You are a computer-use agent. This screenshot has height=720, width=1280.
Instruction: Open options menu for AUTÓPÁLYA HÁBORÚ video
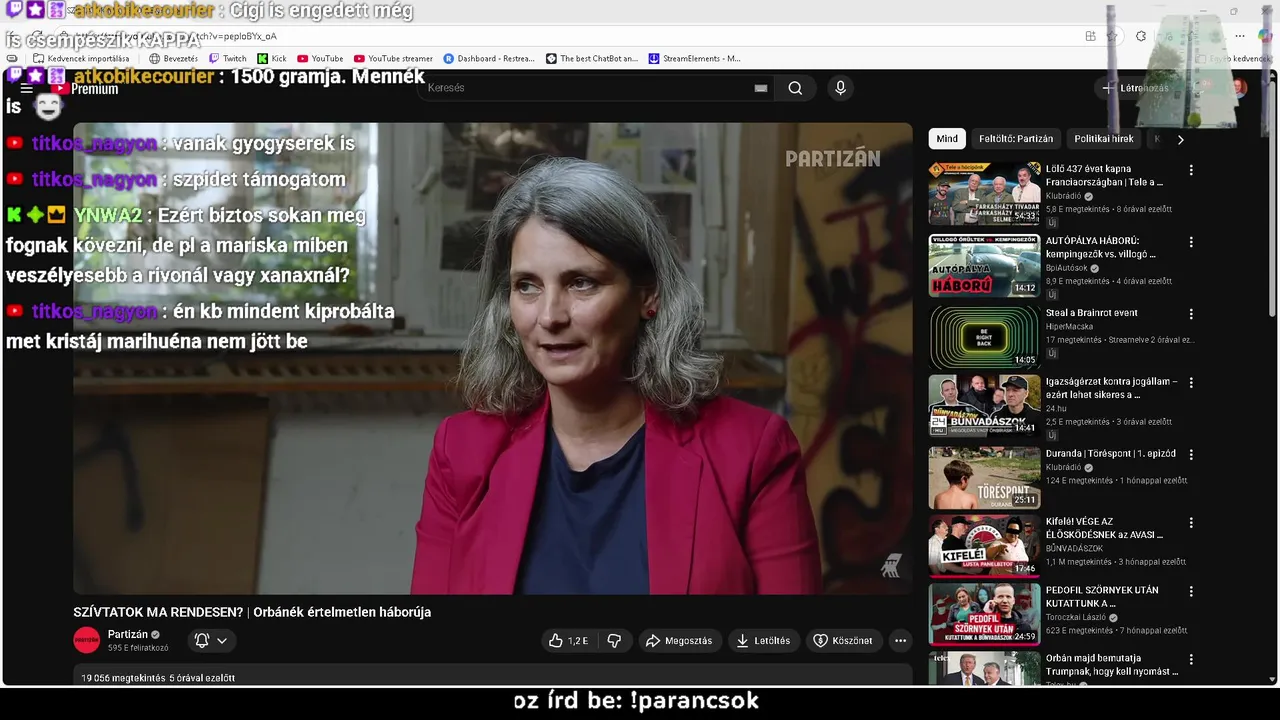[x=1190, y=242]
